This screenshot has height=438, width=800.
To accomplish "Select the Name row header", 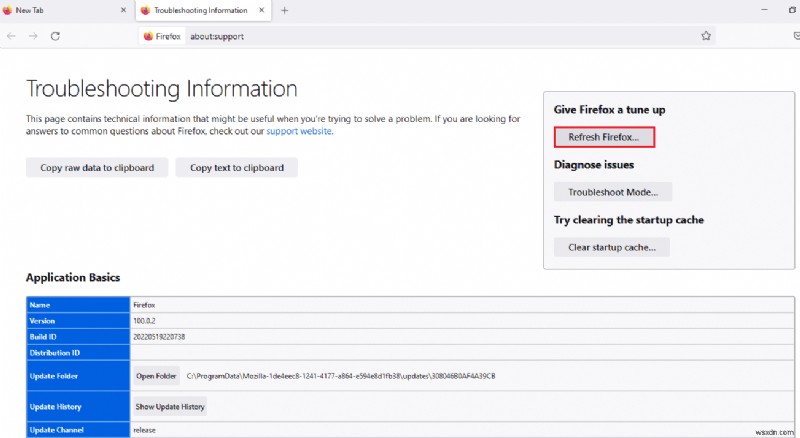I will coord(78,305).
